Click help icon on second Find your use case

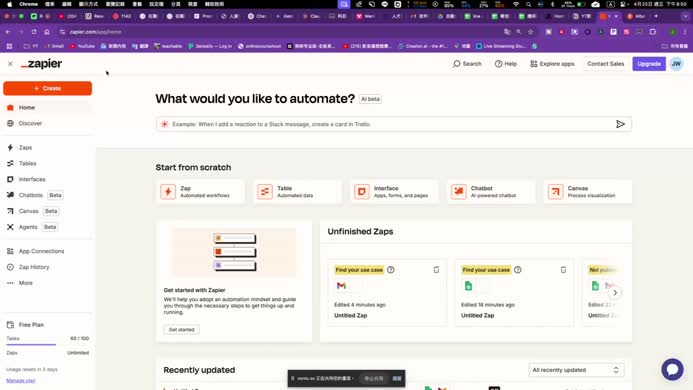click(x=518, y=270)
